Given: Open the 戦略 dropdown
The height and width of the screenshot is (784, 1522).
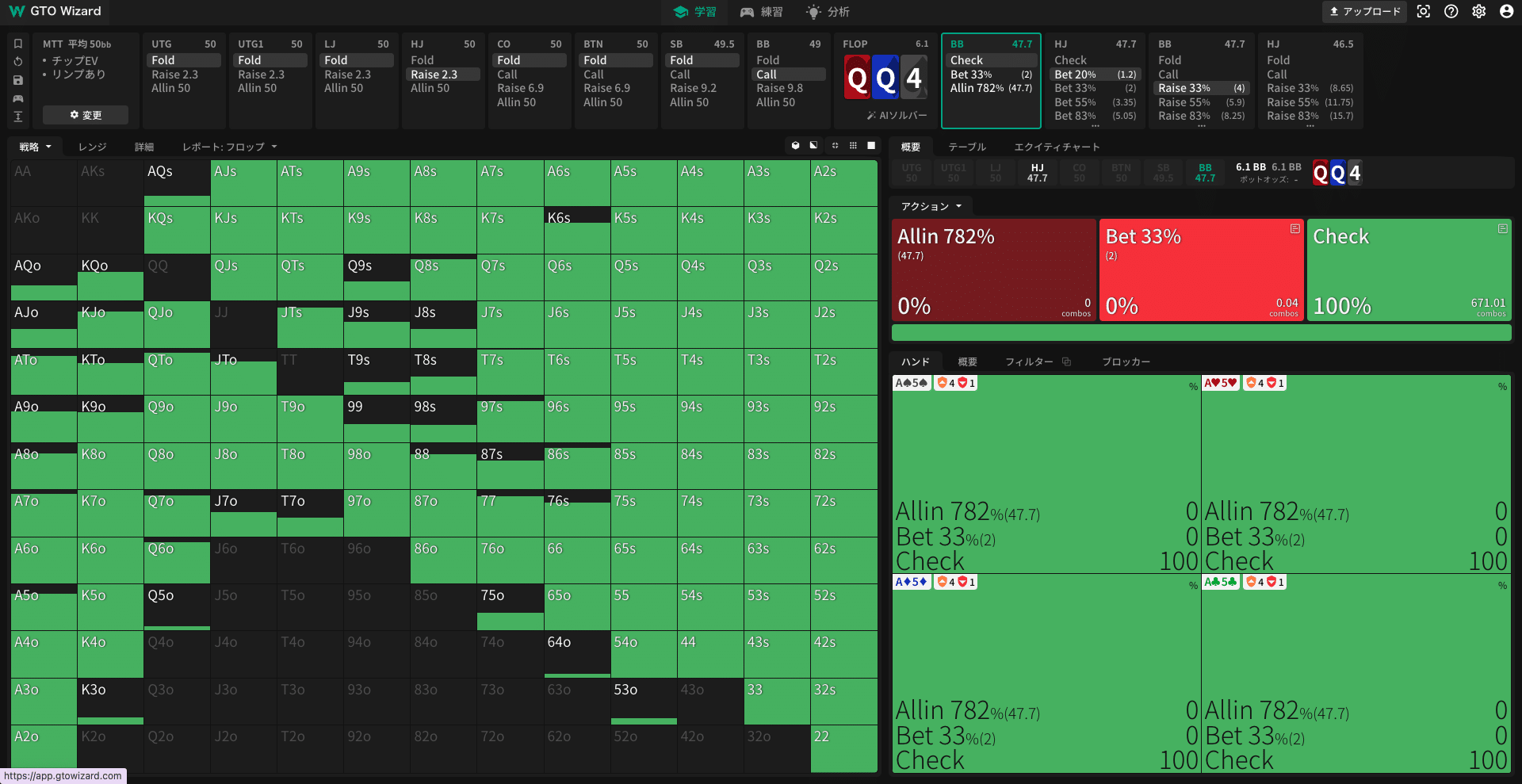Looking at the screenshot, I should (x=36, y=147).
